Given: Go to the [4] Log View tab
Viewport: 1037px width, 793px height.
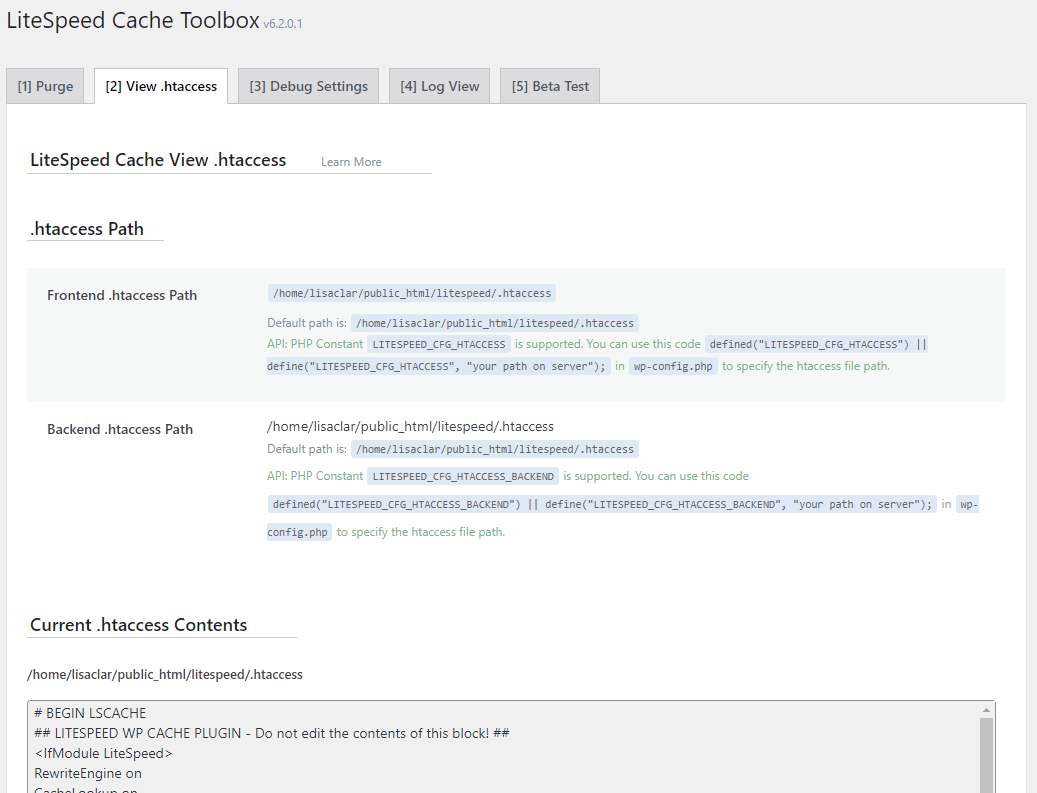Looking at the screenshot, I should coord(439,86).
